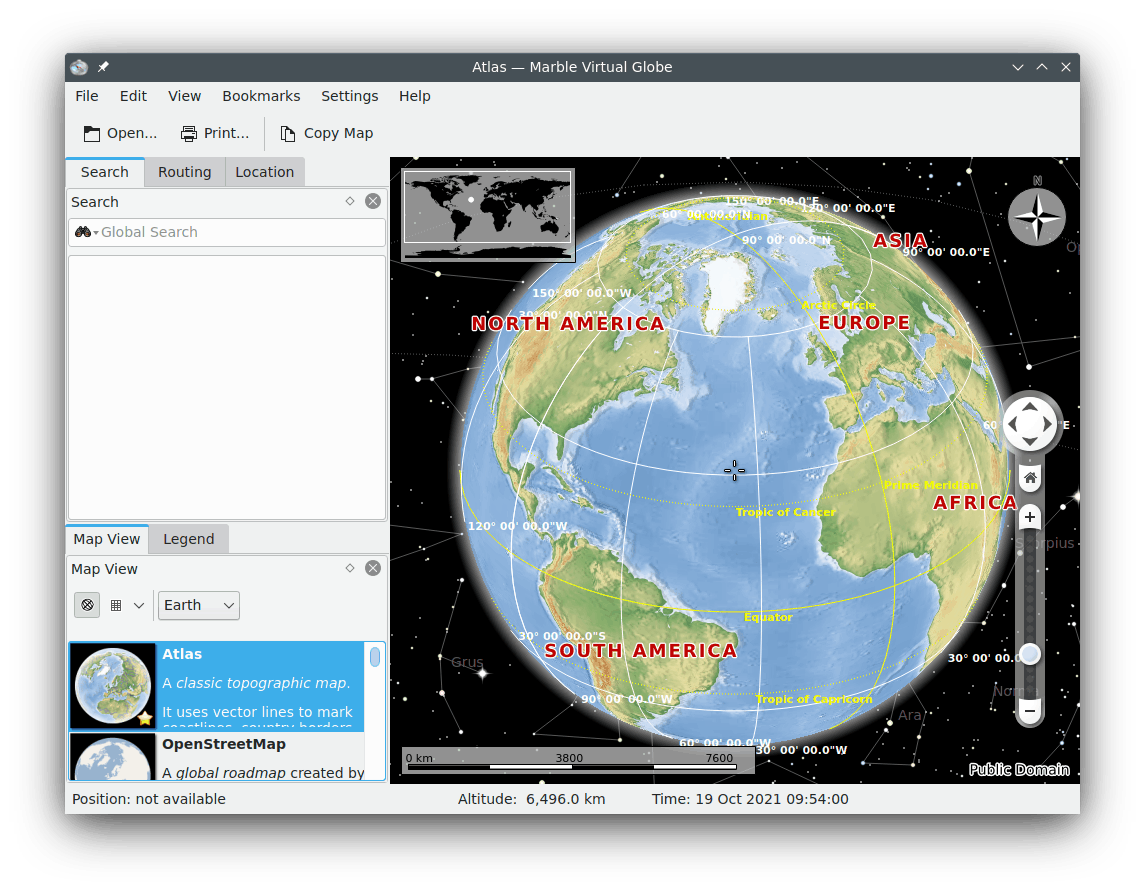Minimize the Marble window
The image size is (1145, 891).
(1018, 67)
